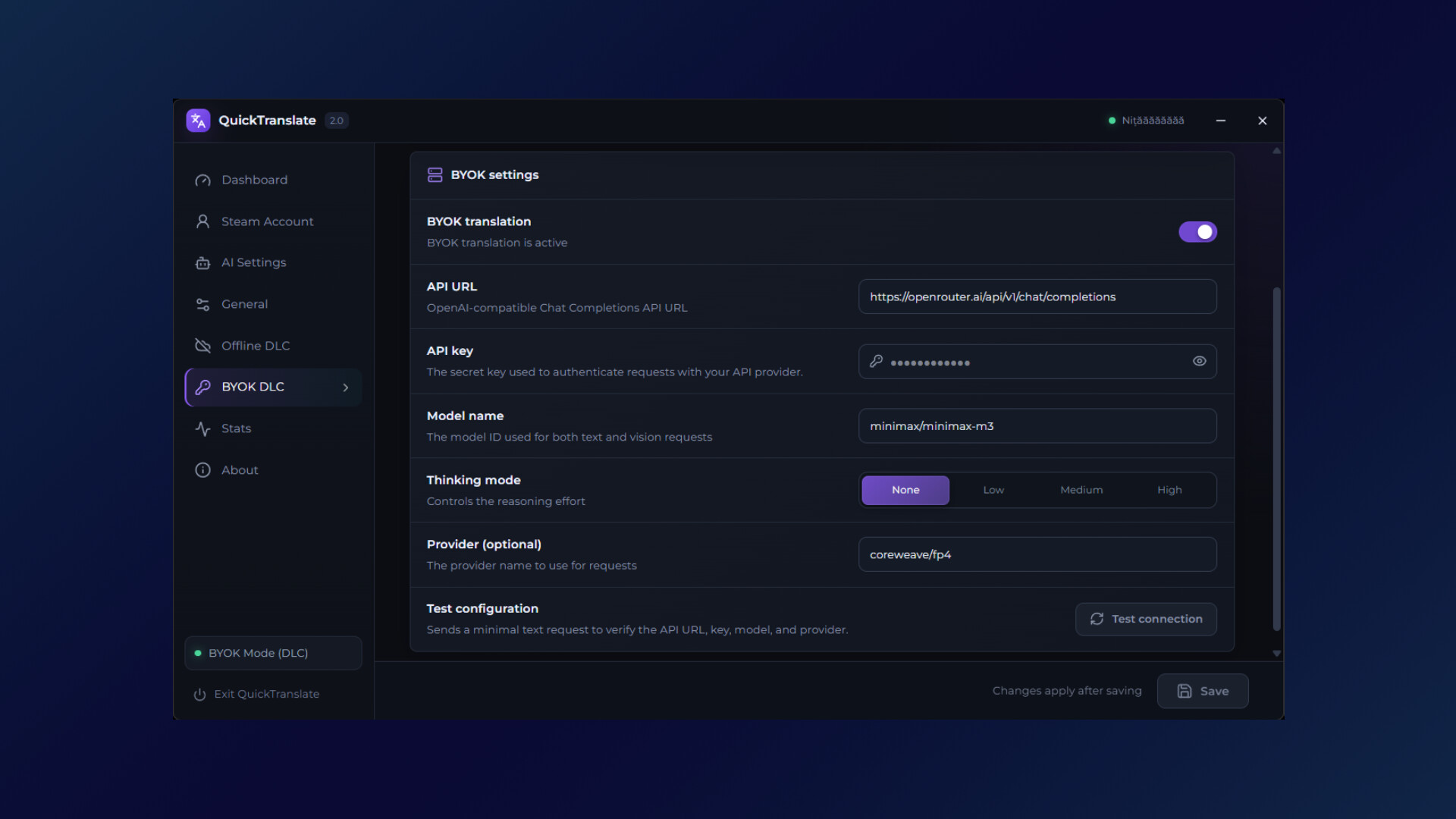The image size is (1456, 819).
Task: Click the scrollbar down arrow
Action: point(1276,654)
